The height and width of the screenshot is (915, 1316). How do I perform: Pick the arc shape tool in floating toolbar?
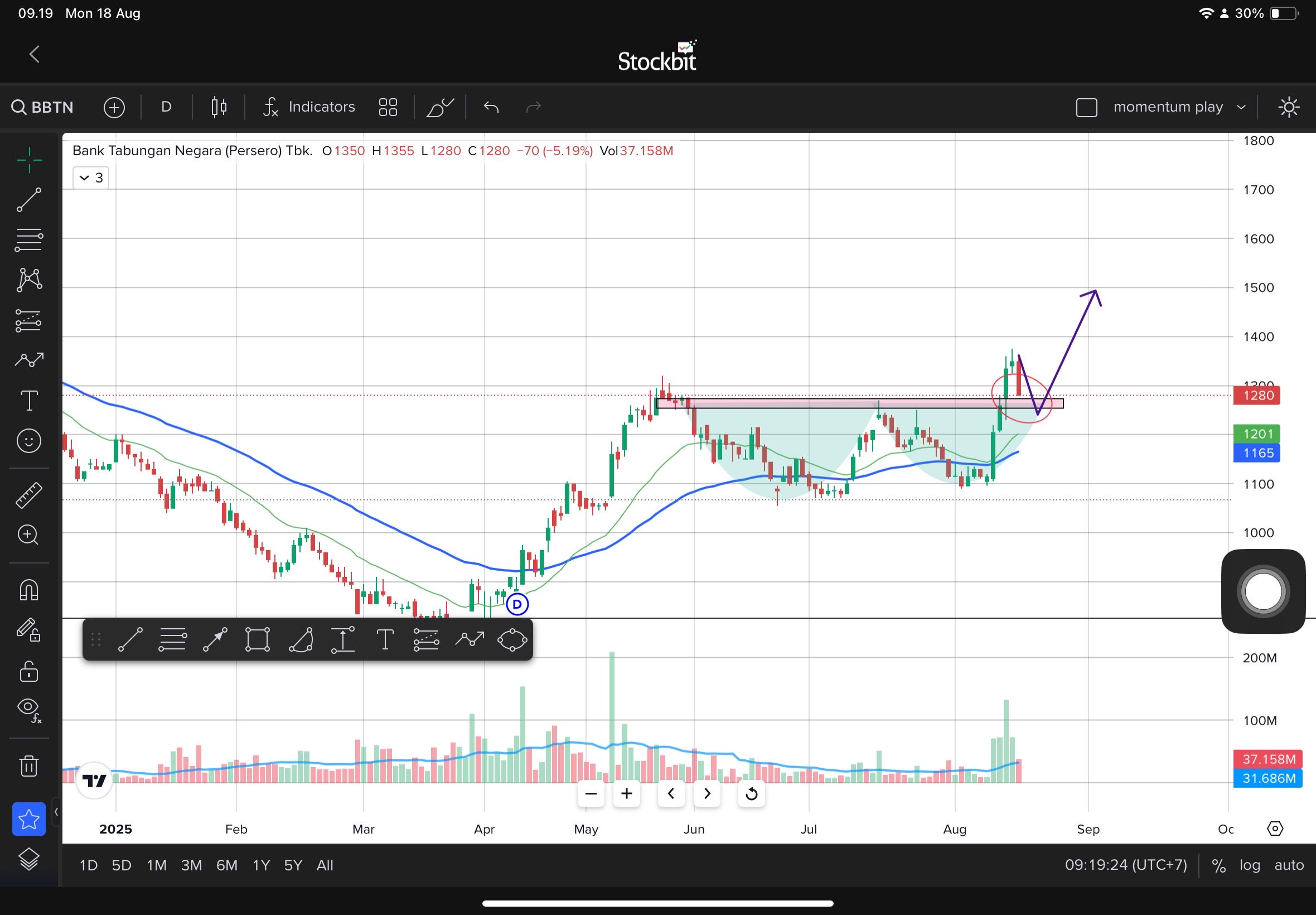[x=300, y=639]
